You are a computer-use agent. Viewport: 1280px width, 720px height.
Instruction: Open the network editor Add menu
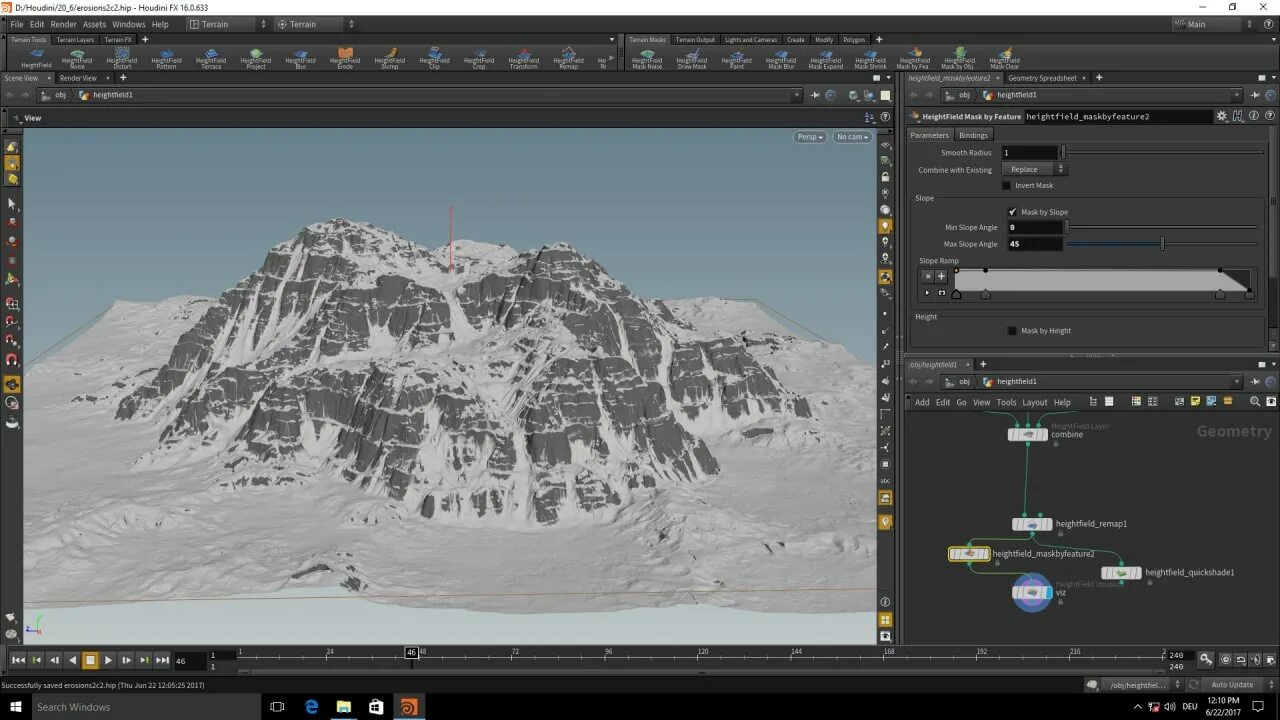922,402
